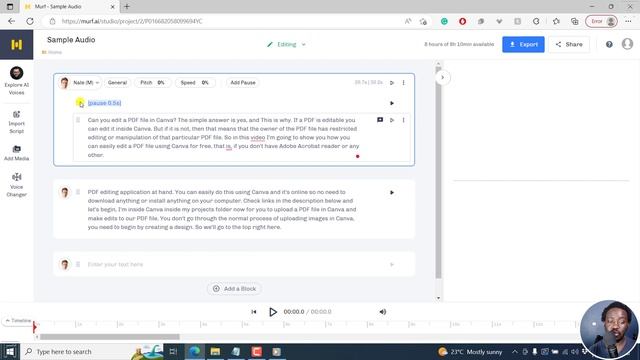Open a new browser tab
The height and width of the screenshot is (360, 640).
pyautogui.click(x=127, y=7)
